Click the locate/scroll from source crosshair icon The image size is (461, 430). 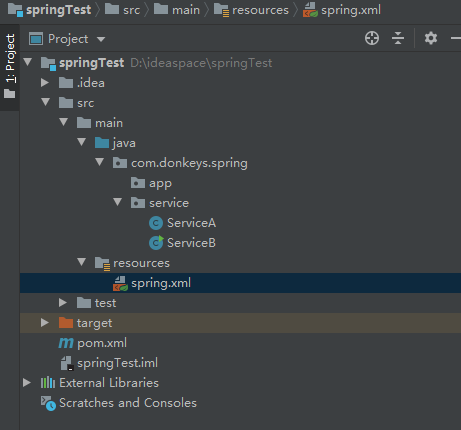coord(372,38)
